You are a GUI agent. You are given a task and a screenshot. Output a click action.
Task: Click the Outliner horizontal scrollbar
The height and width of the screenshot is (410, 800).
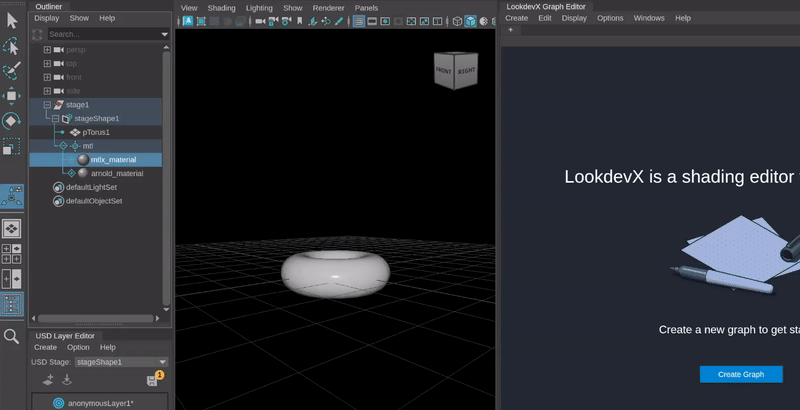coord(95,318)
